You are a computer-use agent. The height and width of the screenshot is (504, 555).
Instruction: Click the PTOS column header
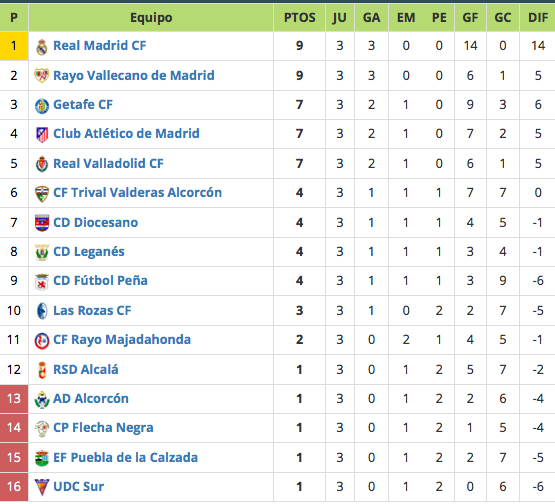(x=299, y=18)
